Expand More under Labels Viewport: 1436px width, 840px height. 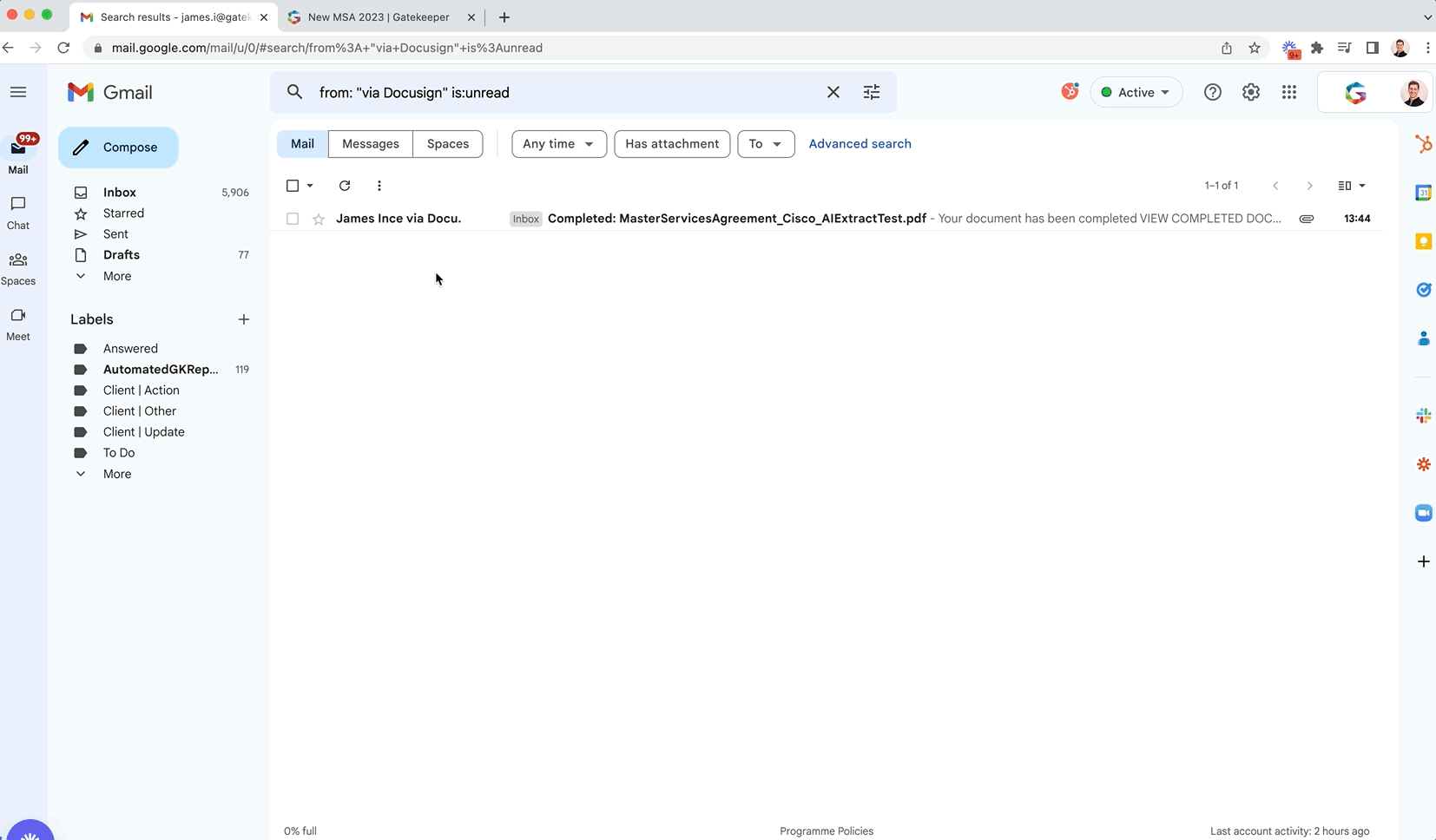[x=116, y=474]
